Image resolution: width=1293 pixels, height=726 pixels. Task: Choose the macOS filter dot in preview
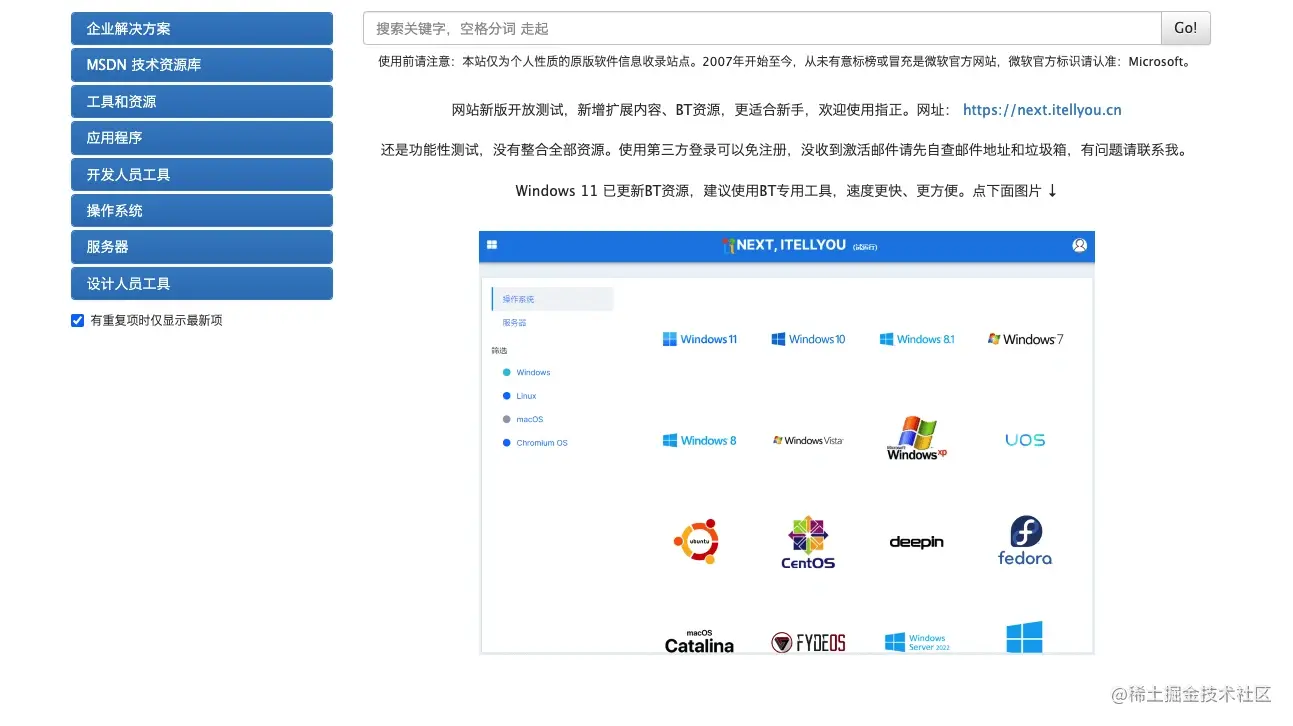[x=507, y=419]
